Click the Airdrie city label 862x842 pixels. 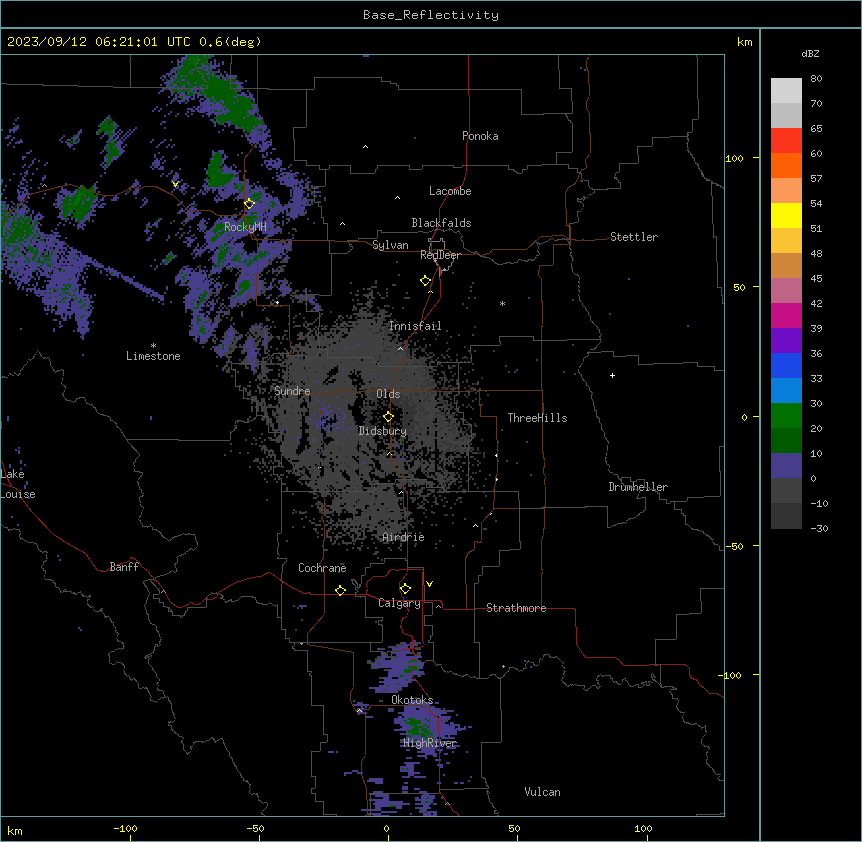[x=403, y=537]
